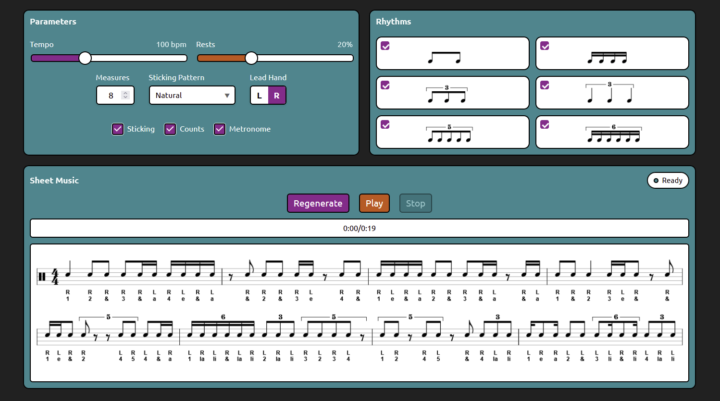Click the sextuplet notation icon

point(613,133)
